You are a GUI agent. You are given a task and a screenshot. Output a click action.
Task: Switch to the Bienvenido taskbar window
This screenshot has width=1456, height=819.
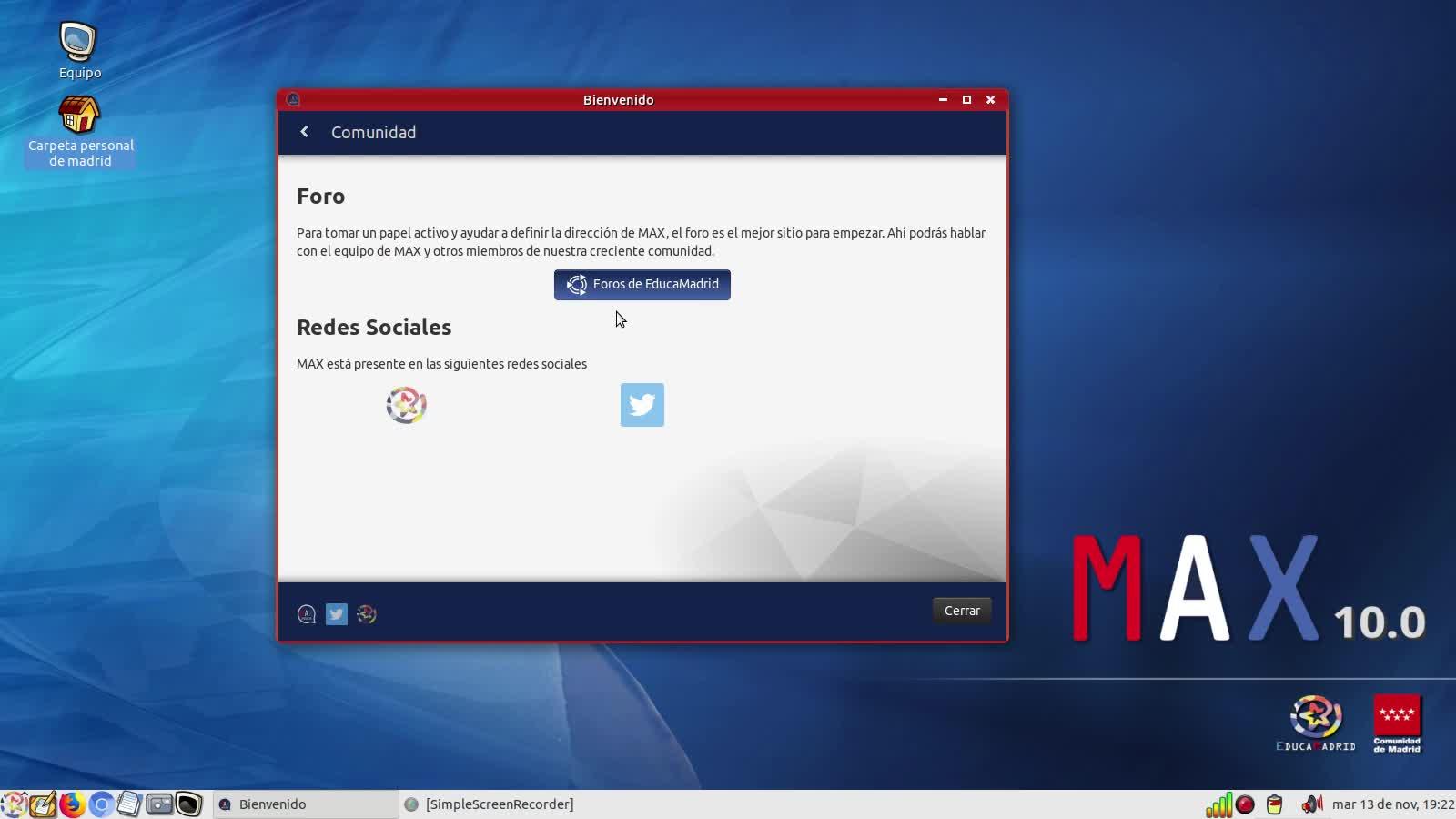pos(306,804)
